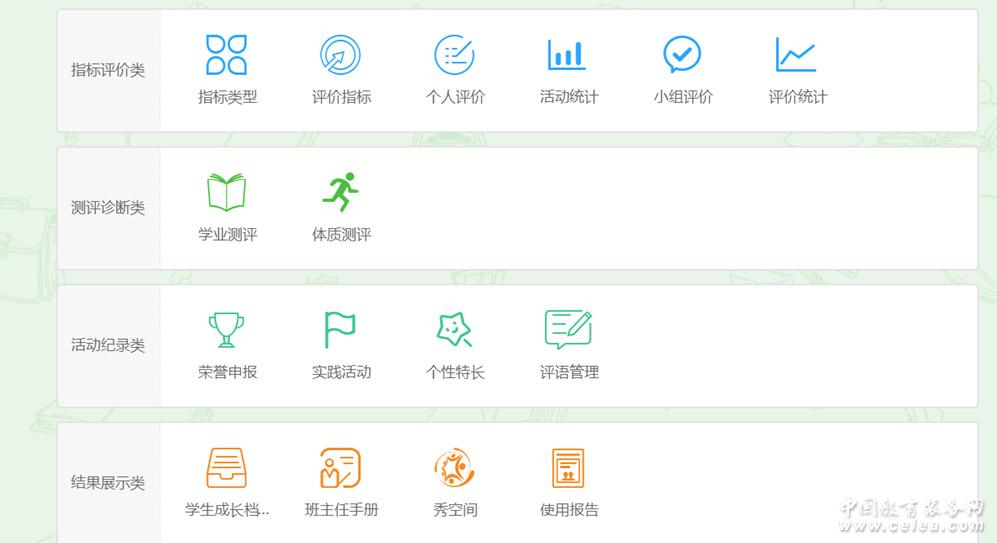This screenshot has width=997, height=543.
Task: Click the 班主任手册 icon
Action: pyautogui.click(x=341, y=467)
